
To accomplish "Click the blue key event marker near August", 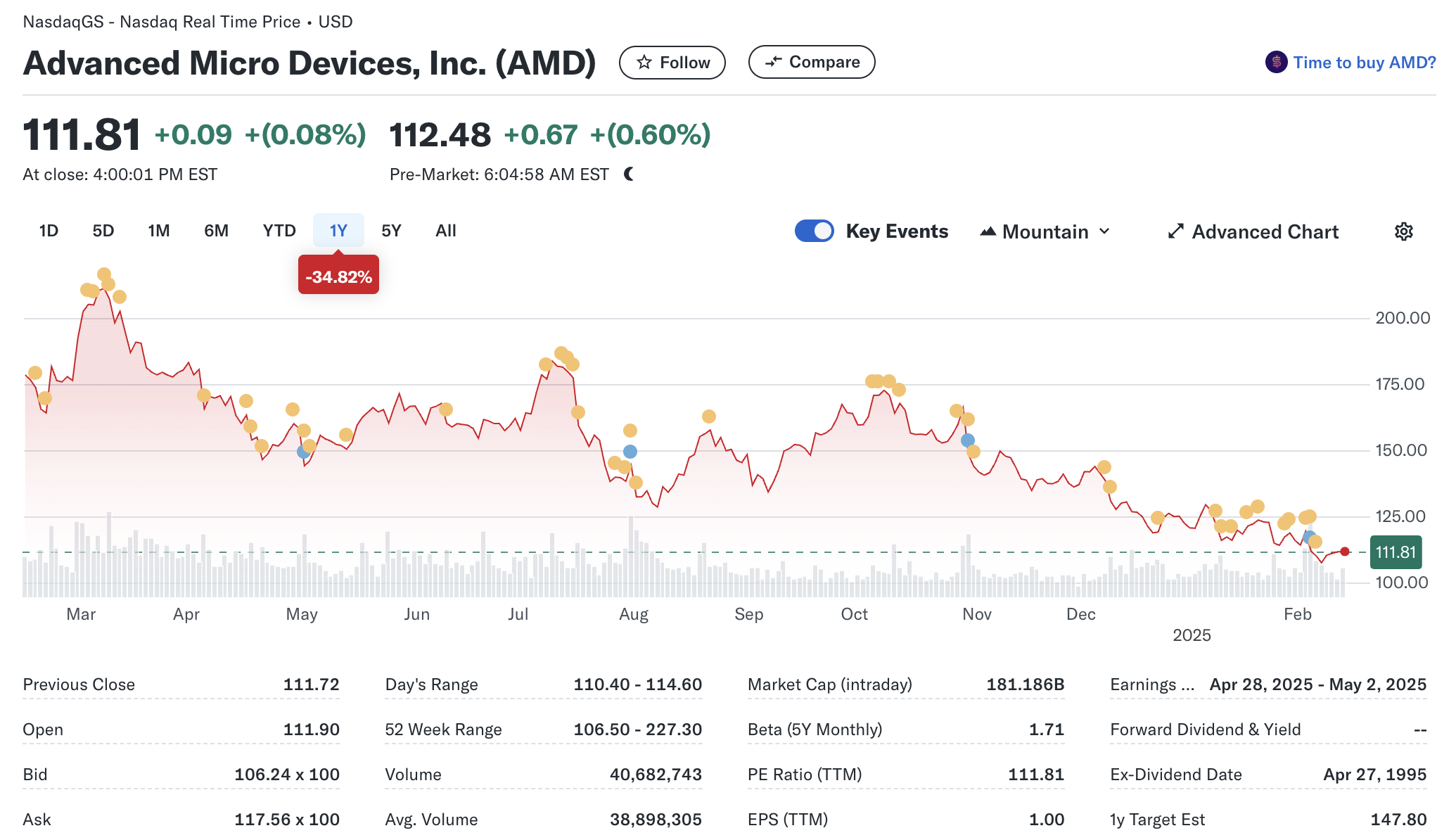I will (x=630, y=452).
